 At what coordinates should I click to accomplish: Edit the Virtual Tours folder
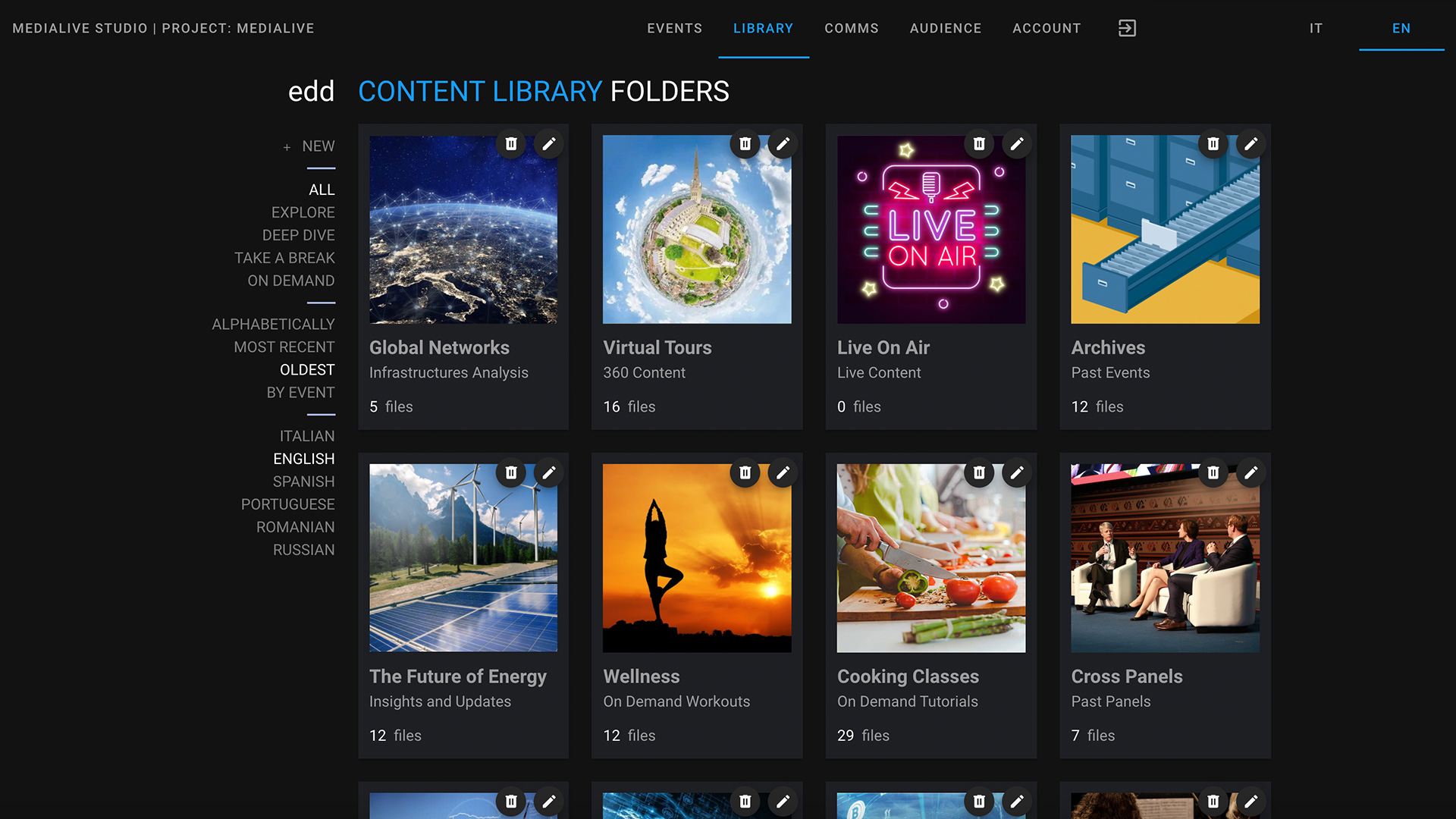(783, 143)
